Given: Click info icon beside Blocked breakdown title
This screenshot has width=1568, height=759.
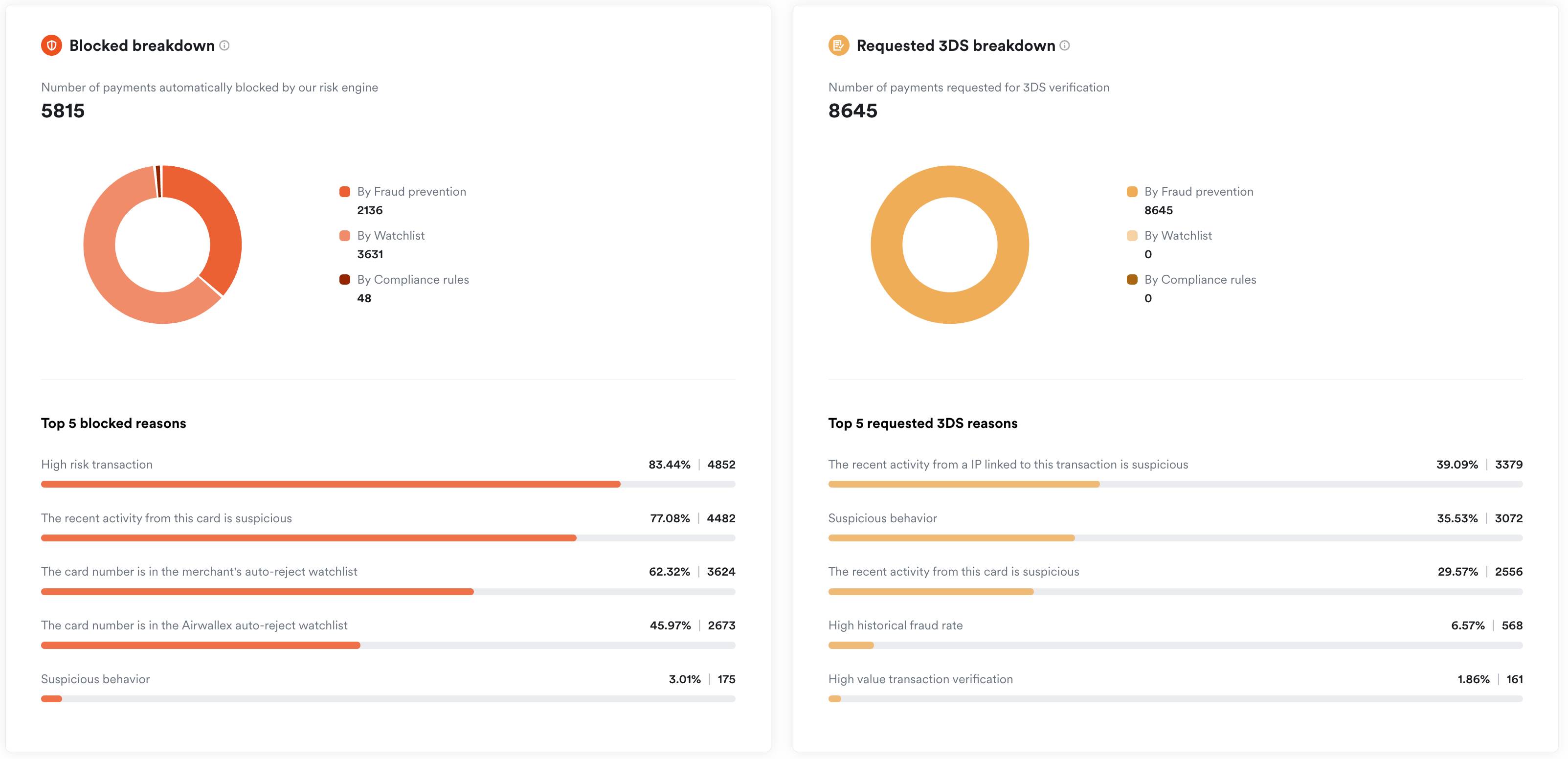Looking at the screenshot, I should pos(224,45).
